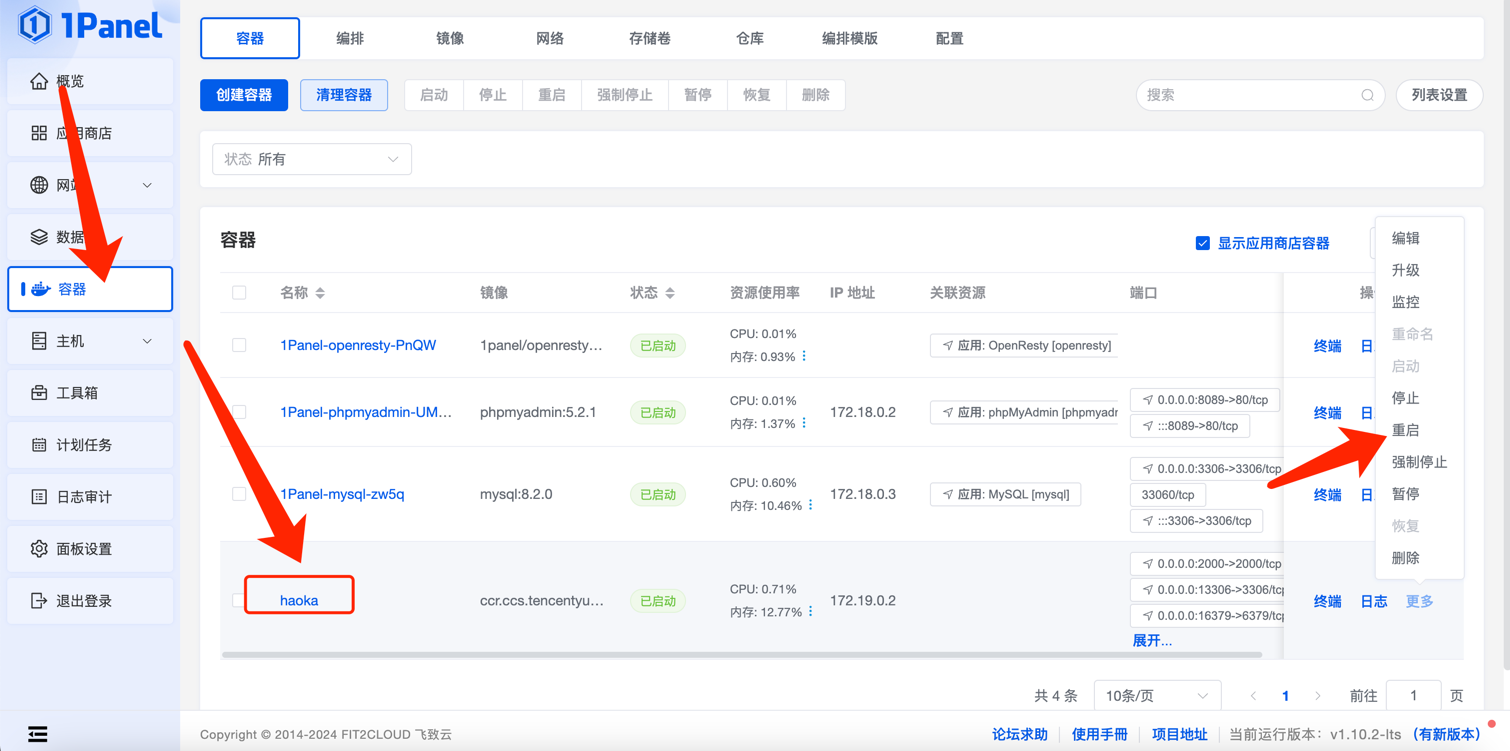Click the container search input field
Viewport: 1510px width, 751px height.
(1250, 95)
